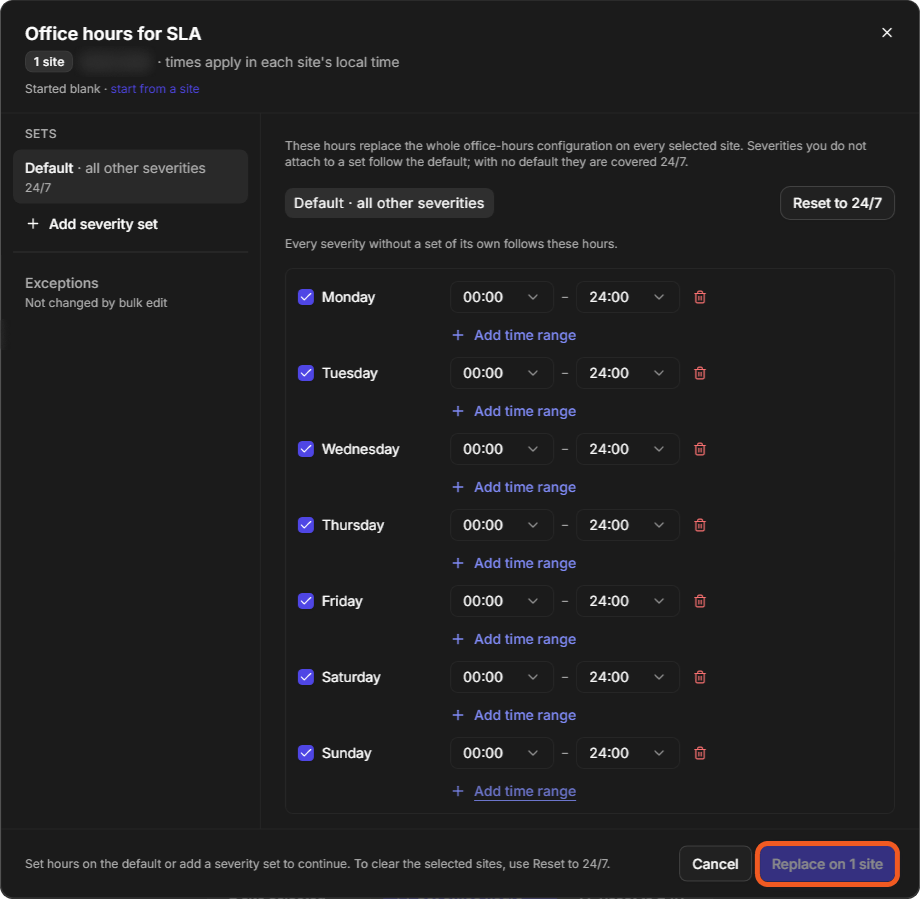920x899 pixels.
Task: Open Monday's start time dropdown
Action: [502, 297]
